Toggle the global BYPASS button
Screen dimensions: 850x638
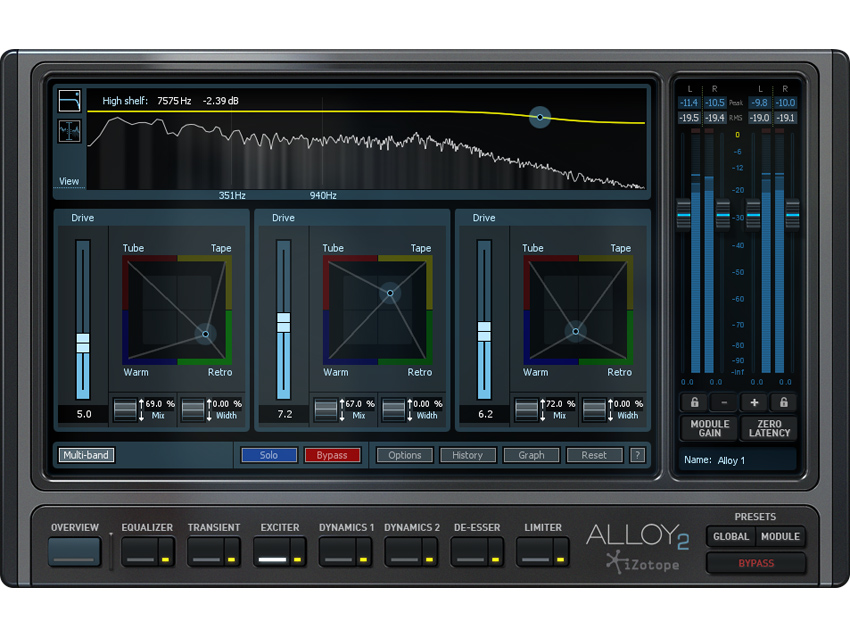[756, 563]
